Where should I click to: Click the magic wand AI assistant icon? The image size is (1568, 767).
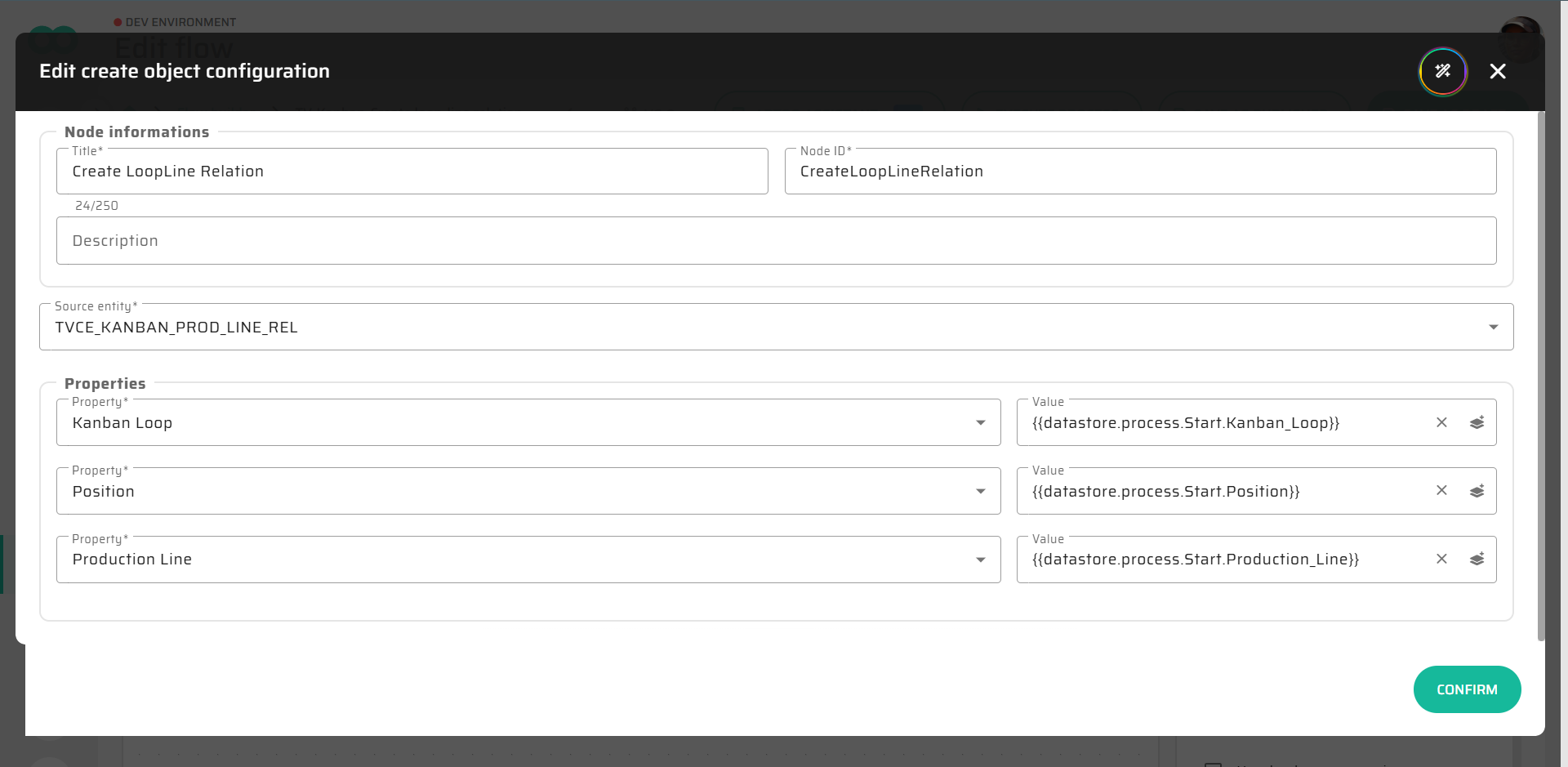1442,71
